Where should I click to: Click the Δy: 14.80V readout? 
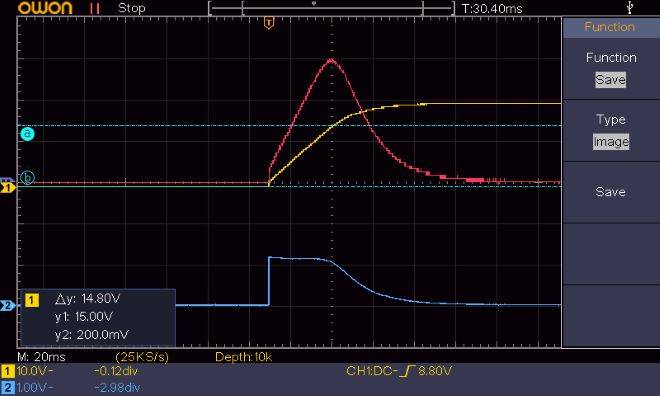(x=88, y=299)
